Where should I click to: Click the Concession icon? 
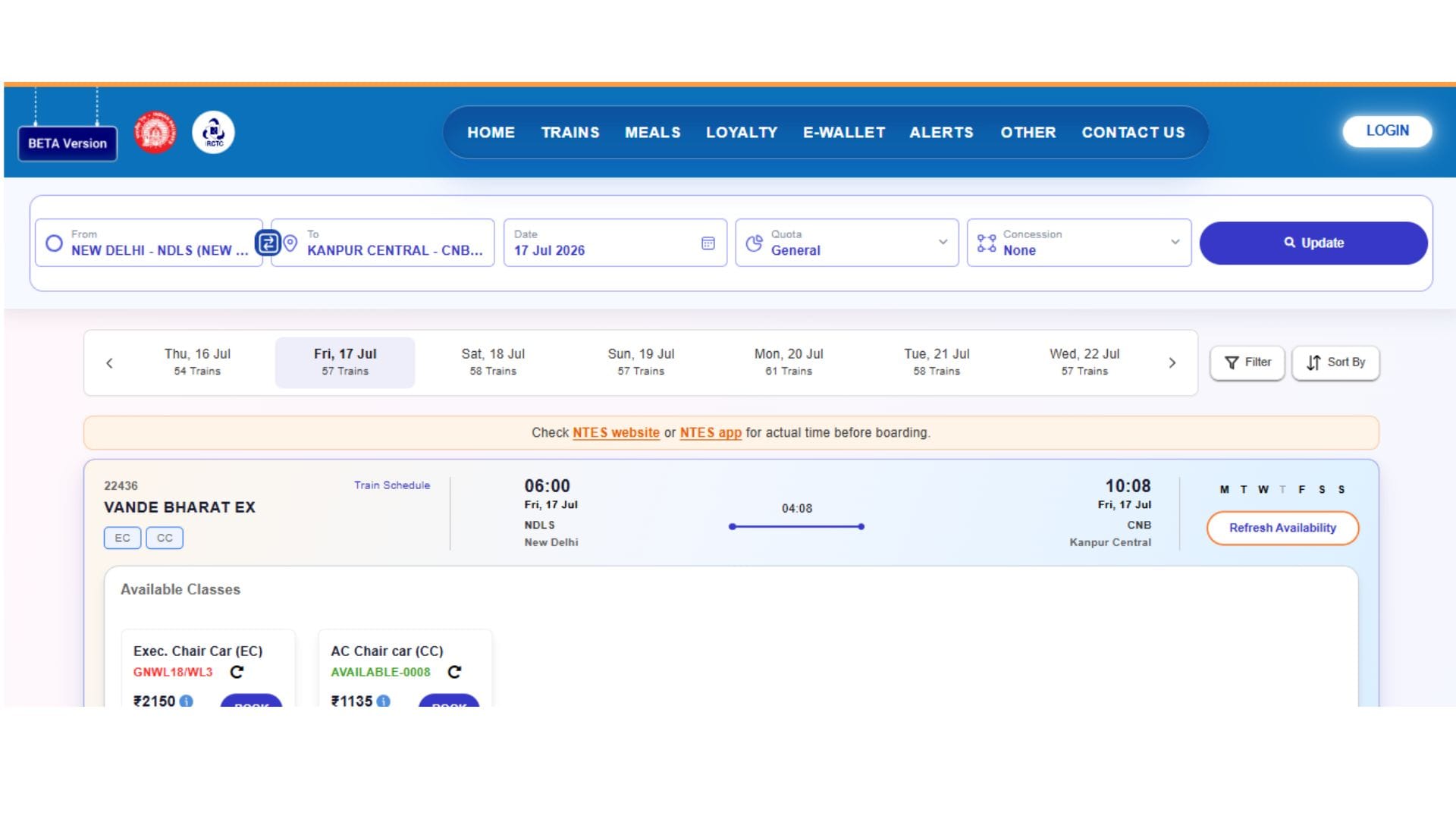tap(987, 243)
